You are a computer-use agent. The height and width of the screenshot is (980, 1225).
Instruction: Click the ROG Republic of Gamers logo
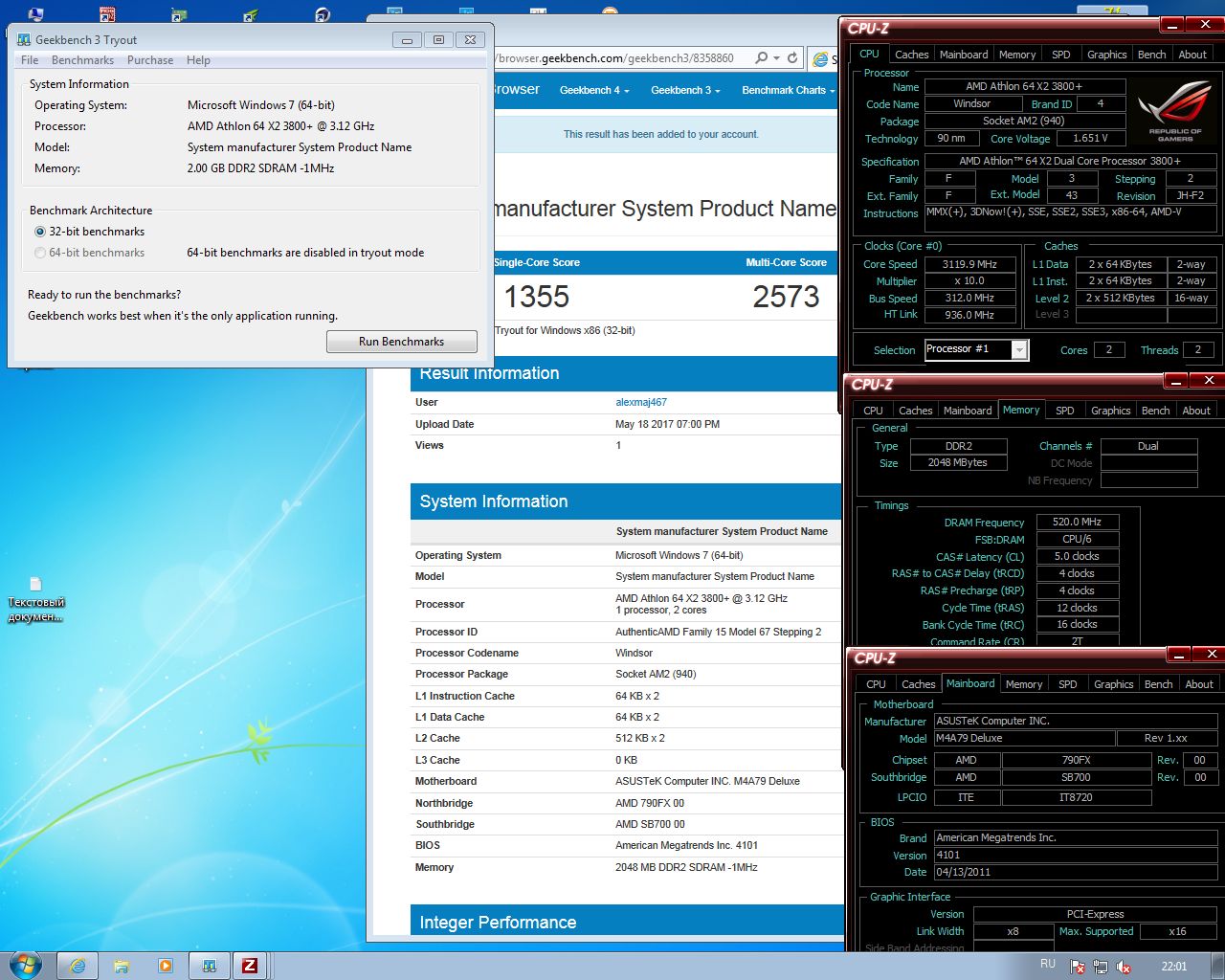(1174, 113)
